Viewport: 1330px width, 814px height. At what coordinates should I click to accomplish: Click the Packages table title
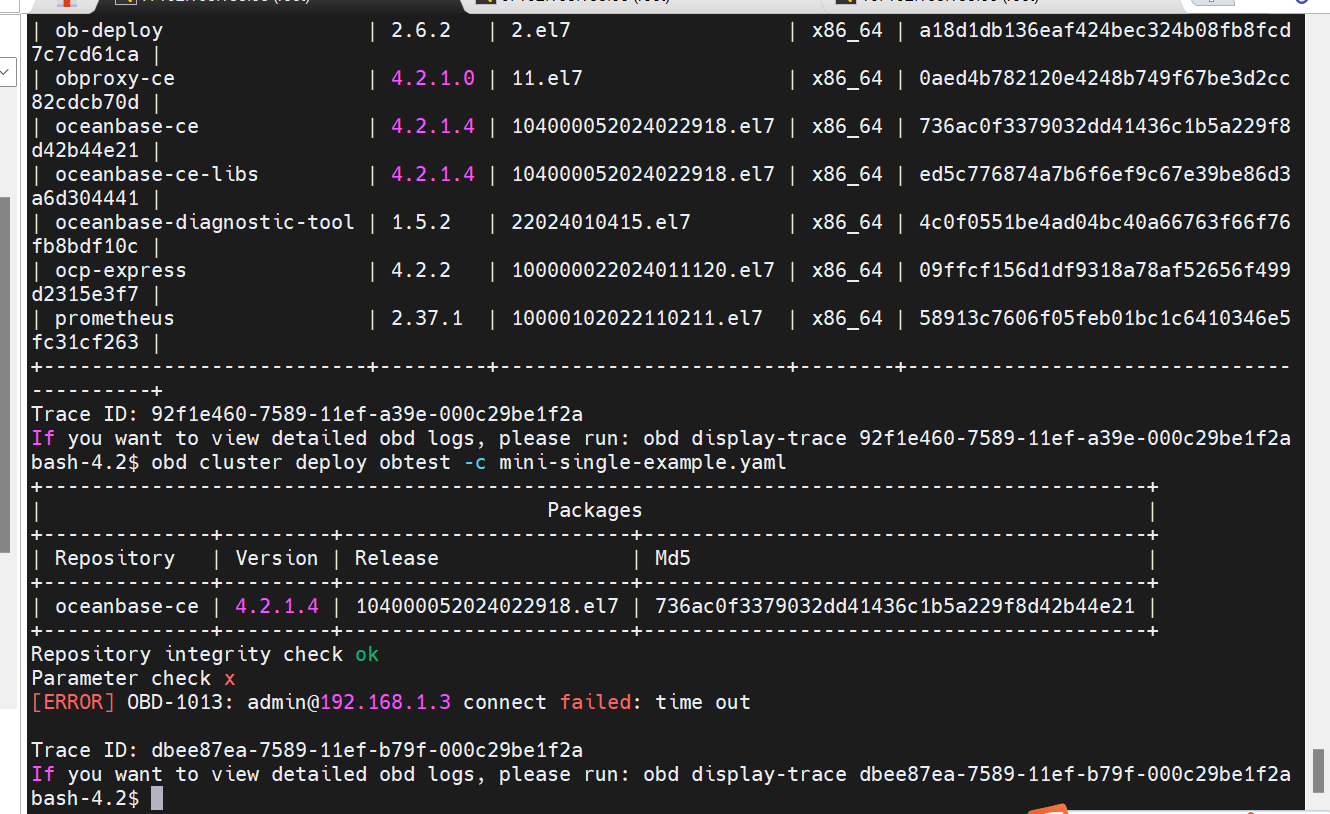[x=594, y=510]
